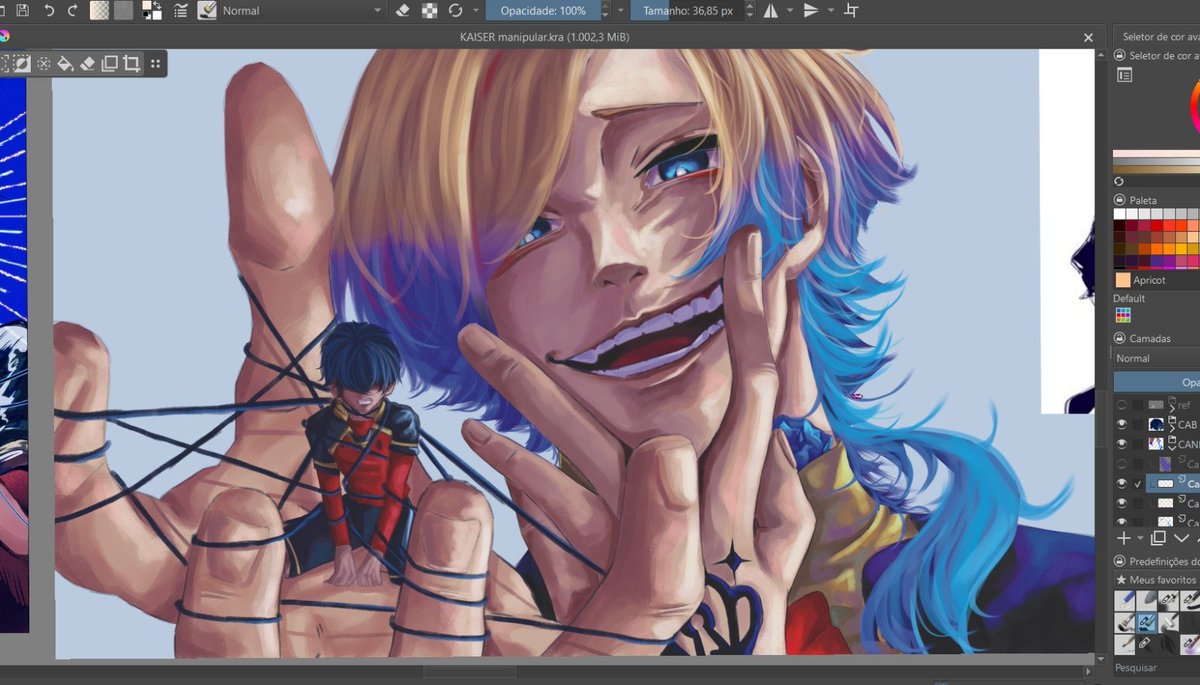Click the Save document icon
1200x685 pixels.
point(23,10)
